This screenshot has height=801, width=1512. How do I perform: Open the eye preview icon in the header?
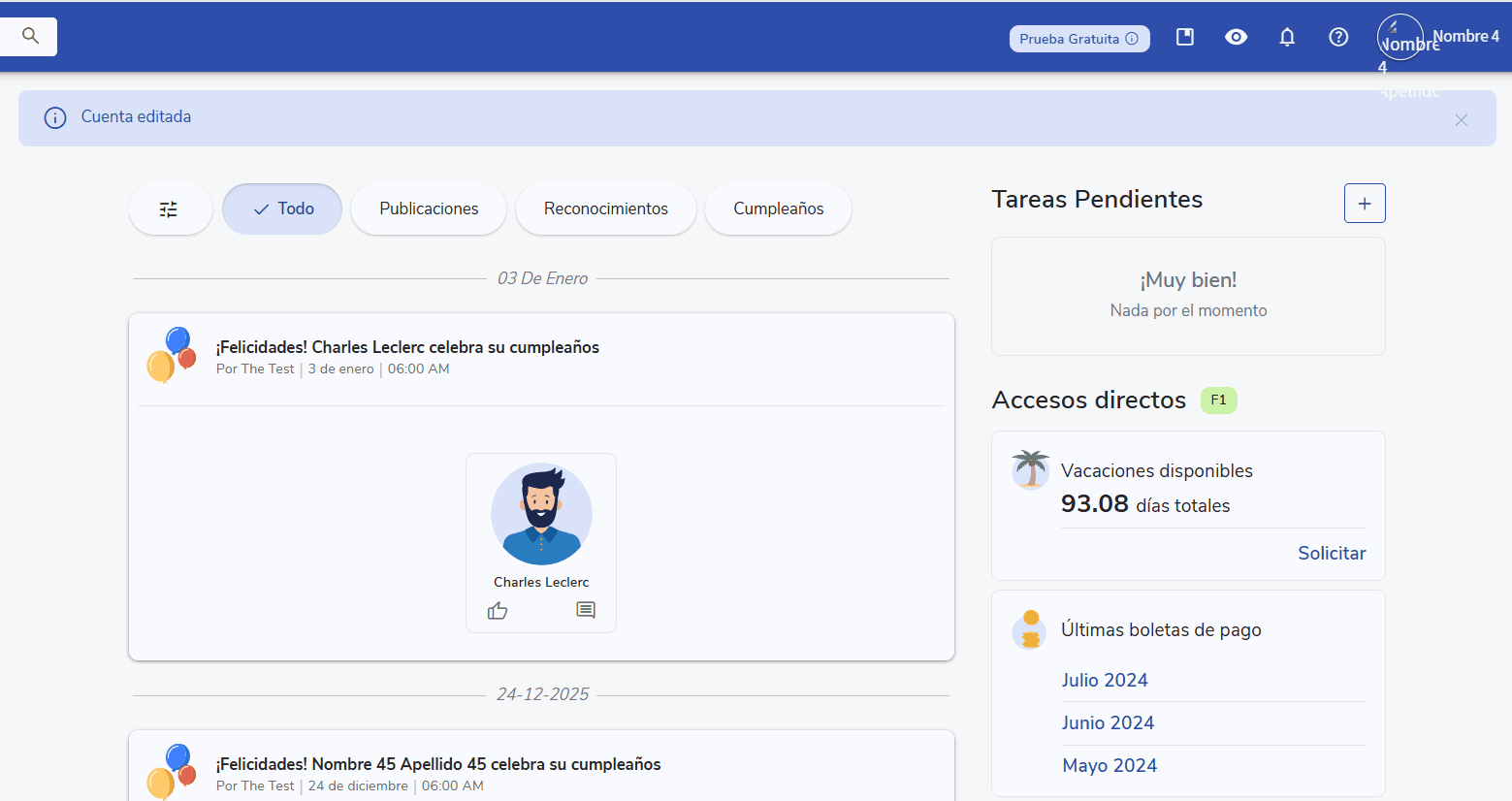click(x=1236, y=36)
